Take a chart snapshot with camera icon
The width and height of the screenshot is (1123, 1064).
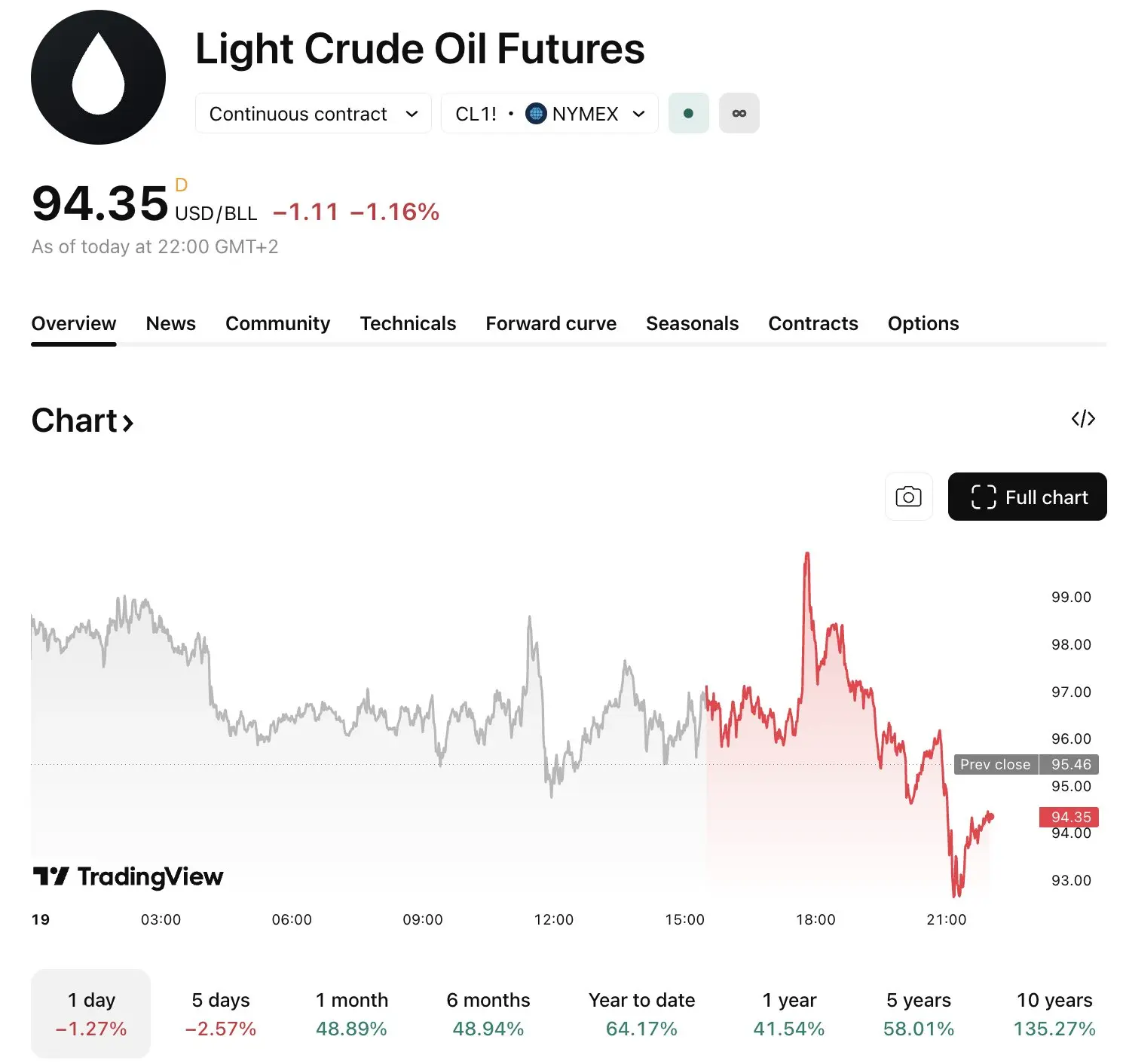908,497
